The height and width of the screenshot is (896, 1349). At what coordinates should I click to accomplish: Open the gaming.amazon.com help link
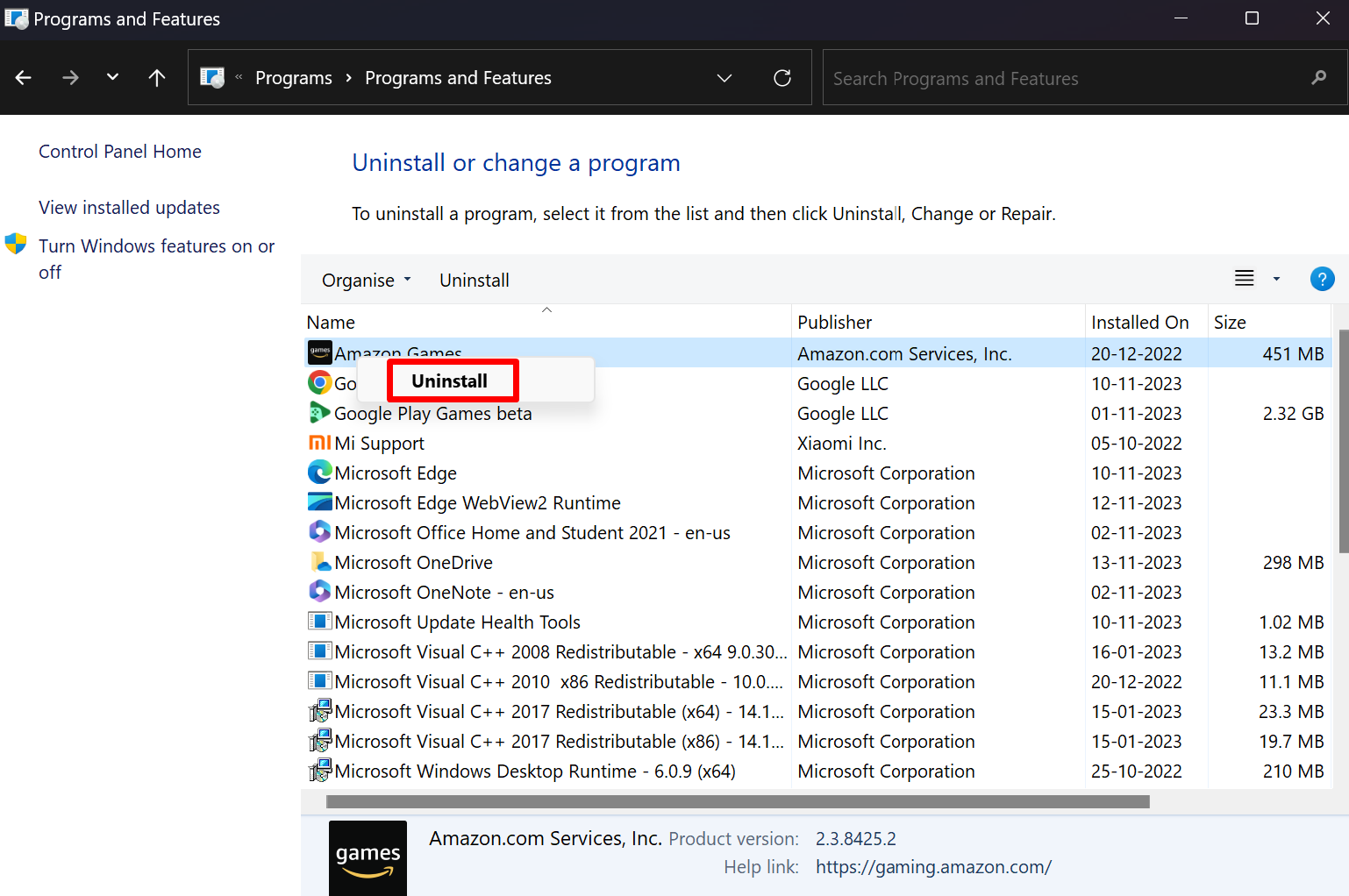933,866
